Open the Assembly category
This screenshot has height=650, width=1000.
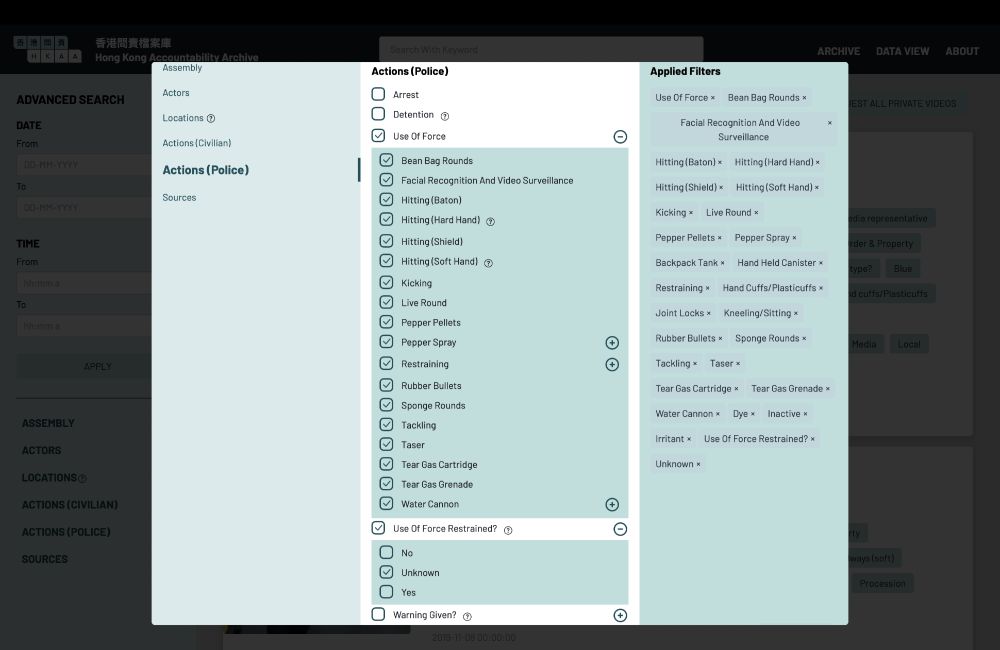tap(182, 68)
